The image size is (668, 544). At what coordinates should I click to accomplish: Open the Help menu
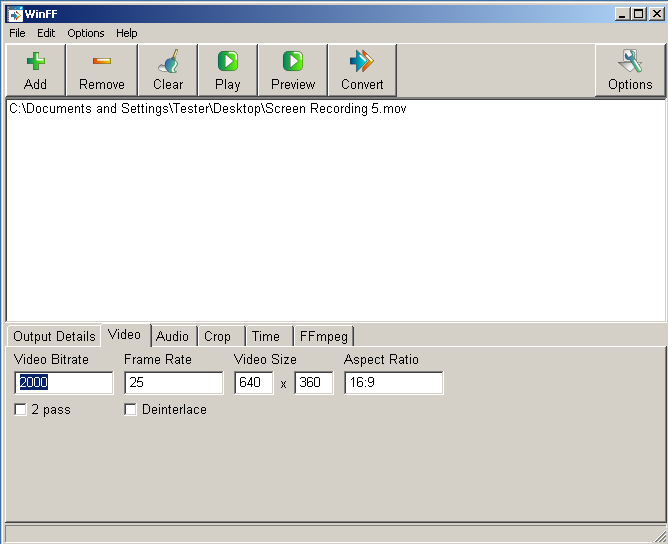[127, 33]
